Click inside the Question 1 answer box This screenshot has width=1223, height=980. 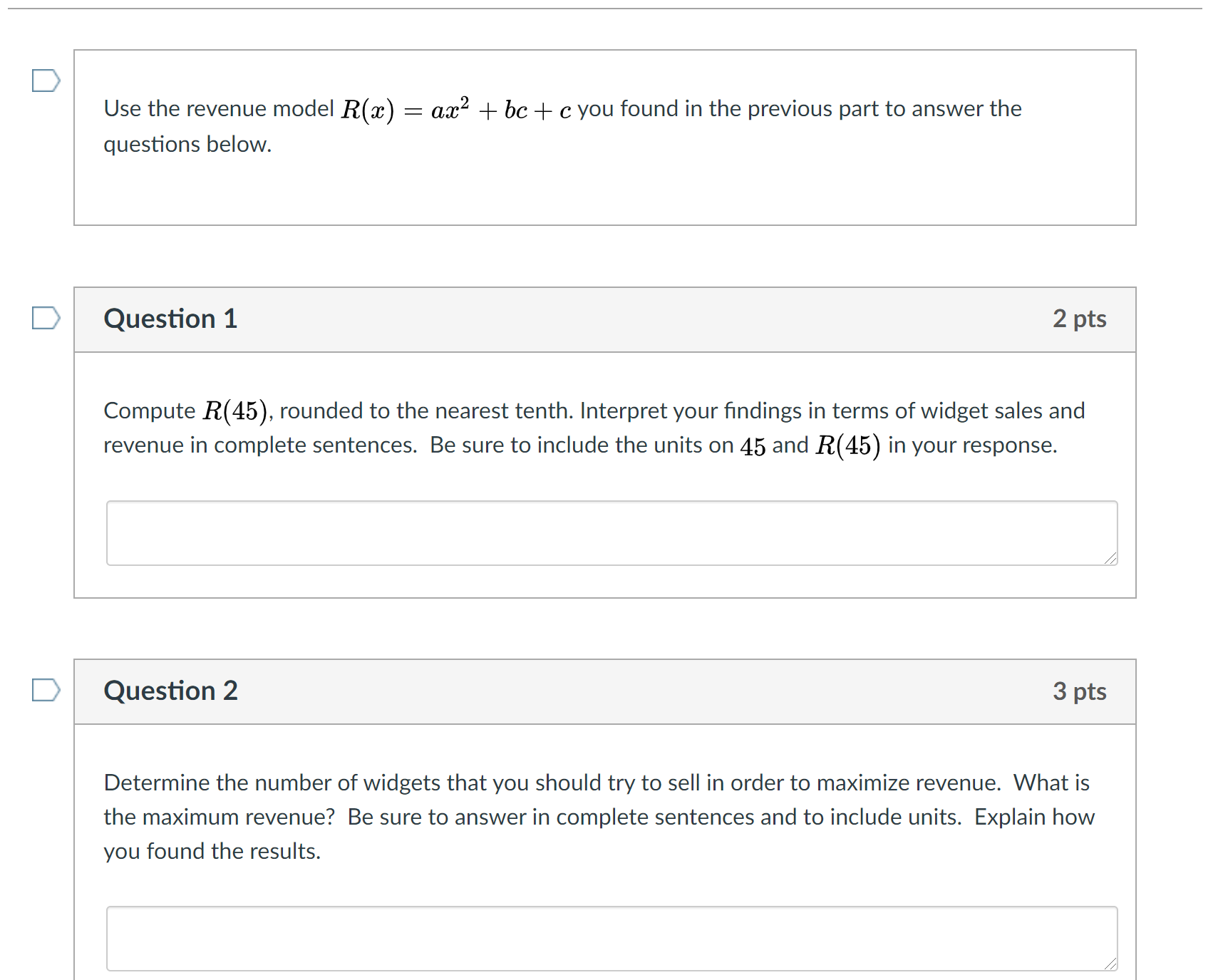[x=611, y=533]
